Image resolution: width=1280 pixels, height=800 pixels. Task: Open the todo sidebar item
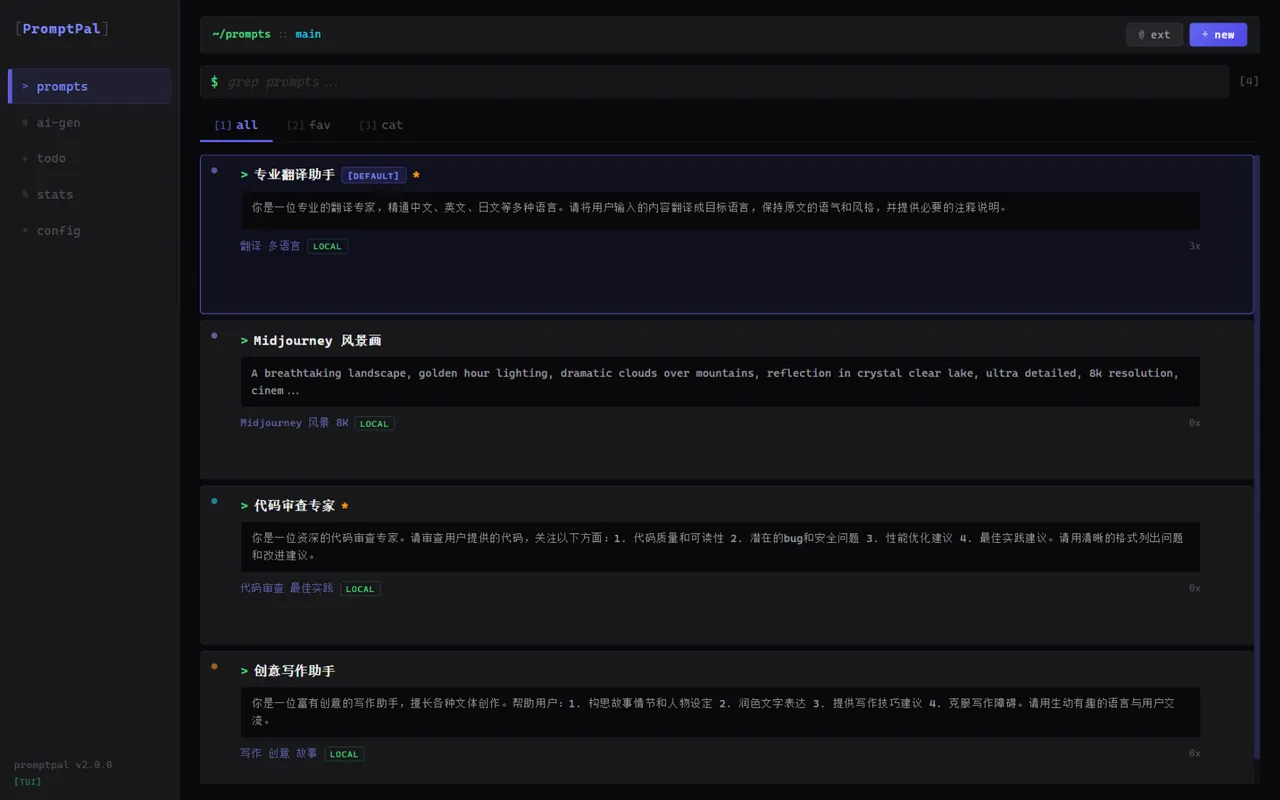pos(90,158)
